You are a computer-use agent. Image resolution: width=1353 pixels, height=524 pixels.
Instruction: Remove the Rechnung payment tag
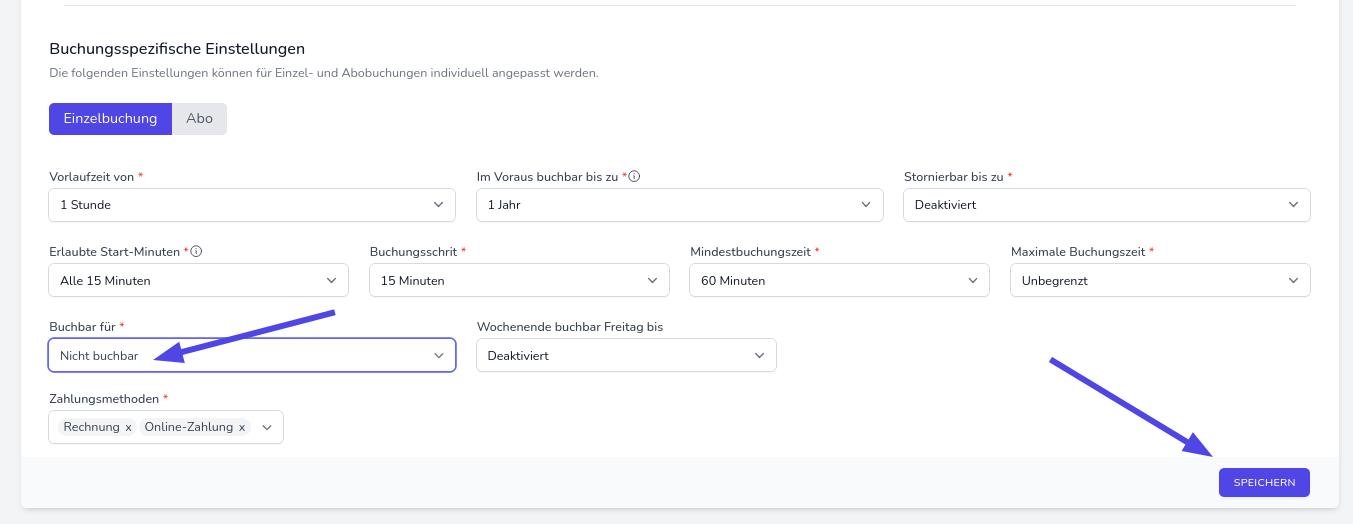128,428
